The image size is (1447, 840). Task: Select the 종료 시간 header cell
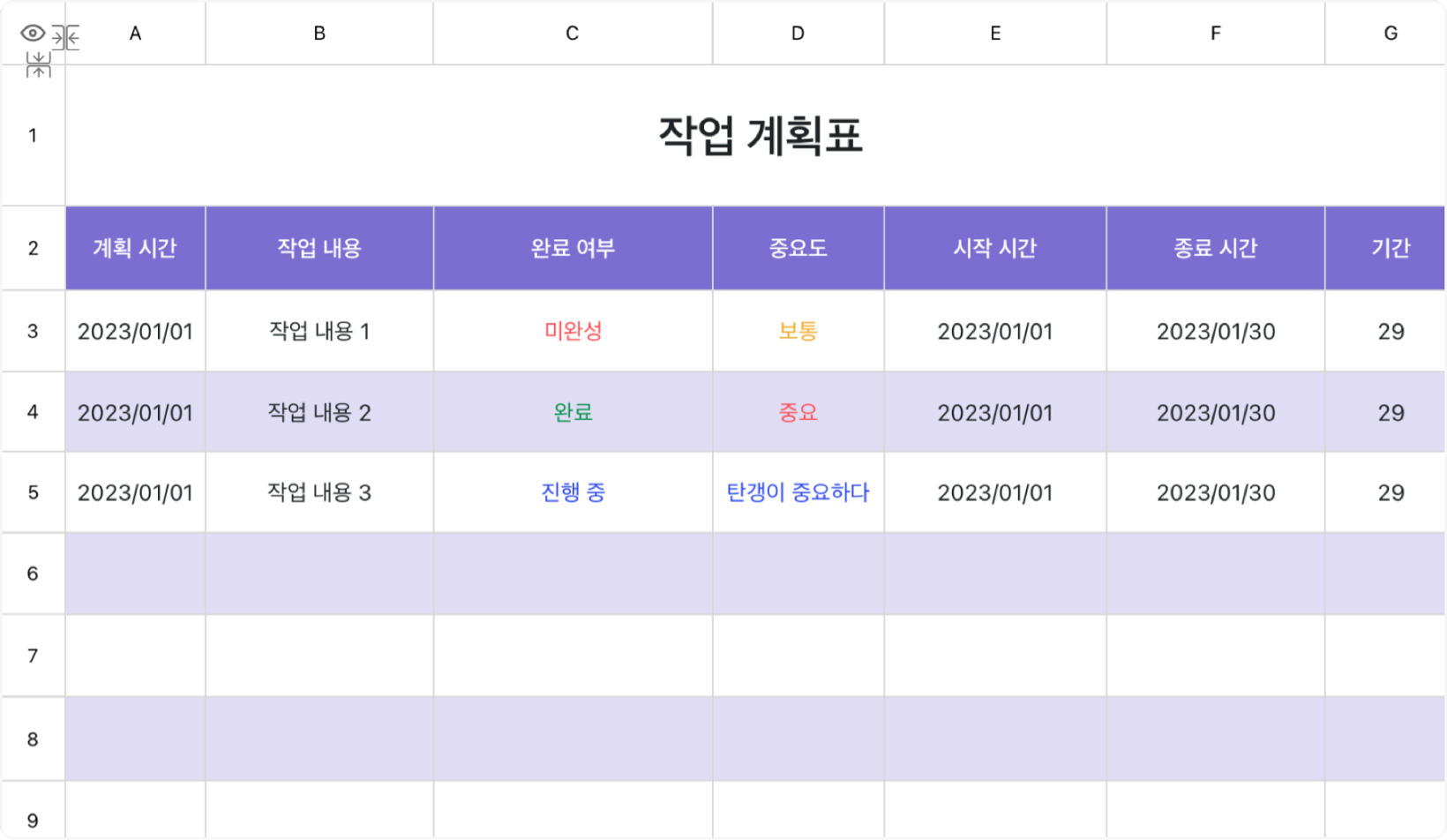[1216, 248]
